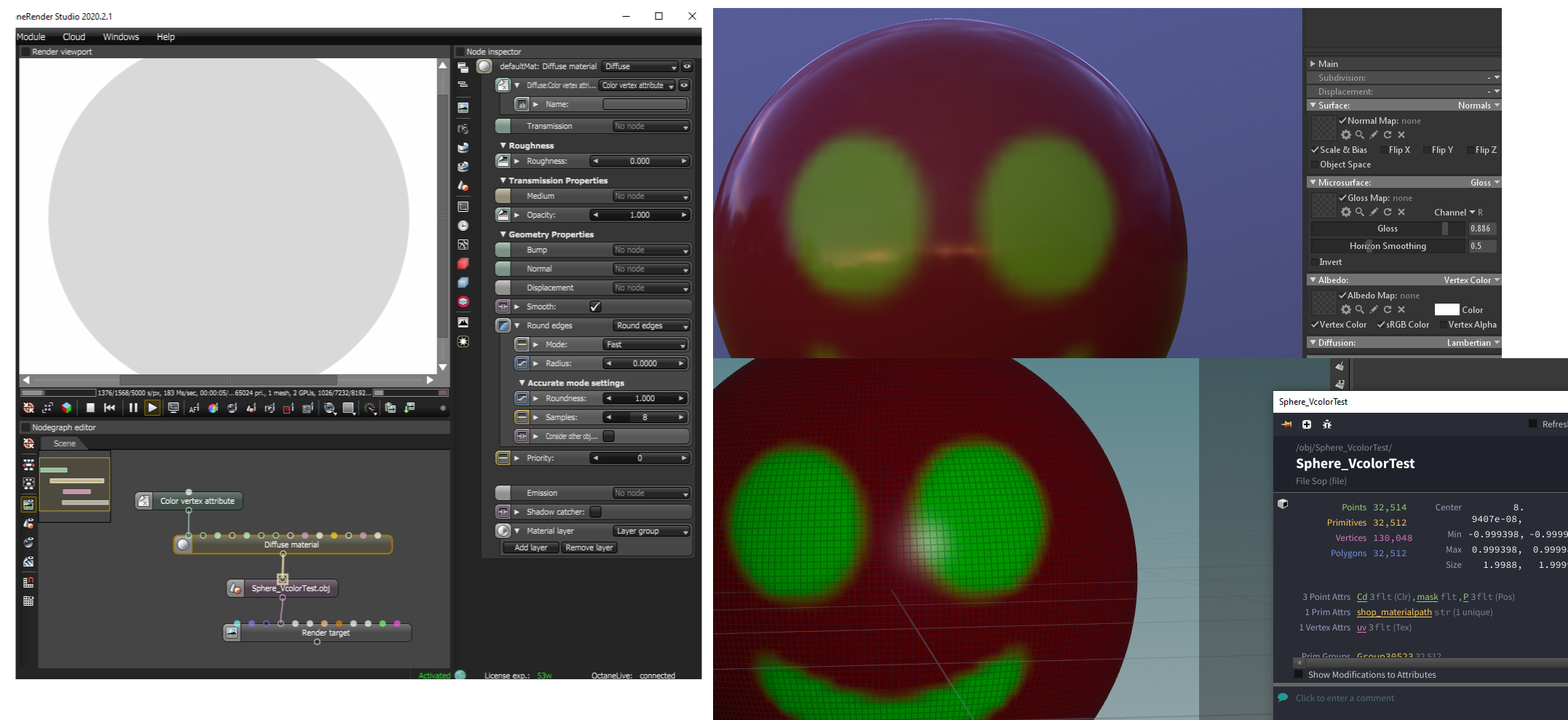Stop the render with the stop button
1568x720 pixels.
click(90, 408)
